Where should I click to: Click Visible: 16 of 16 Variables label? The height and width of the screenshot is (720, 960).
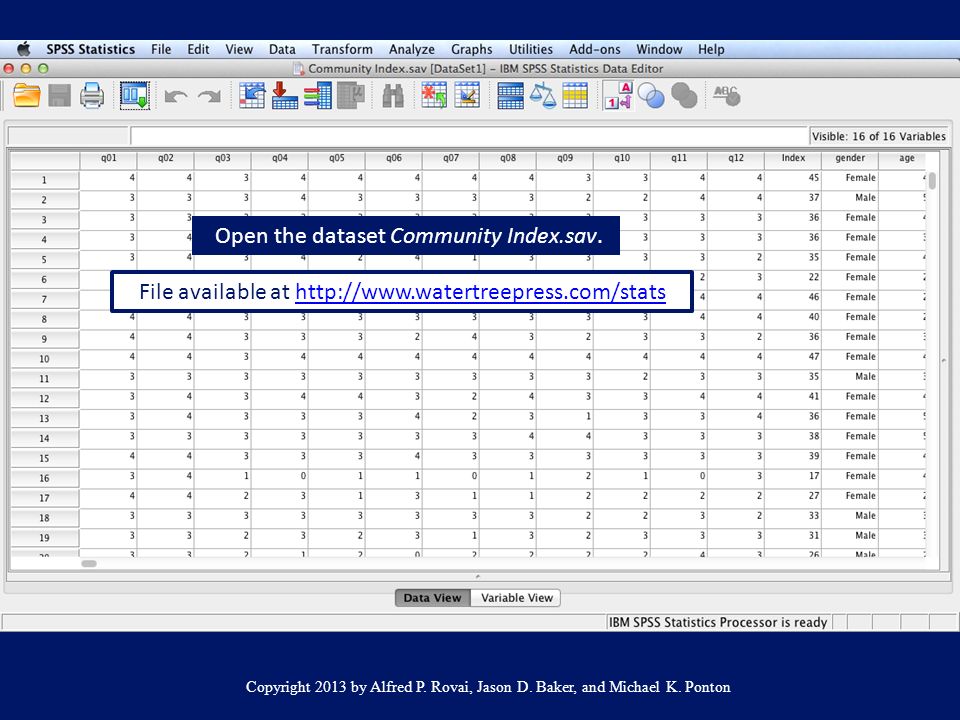pyautogui.click(x=879, y=137)
